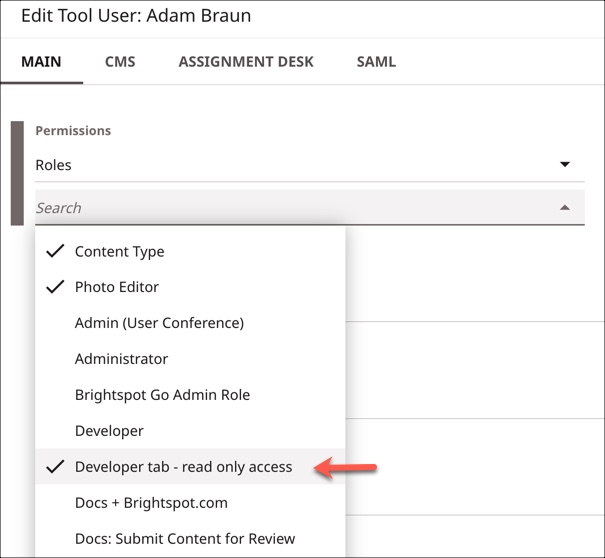
Task: Deselect the Photo Editor role
Action: pyautogui.click(x=190, y=287)
